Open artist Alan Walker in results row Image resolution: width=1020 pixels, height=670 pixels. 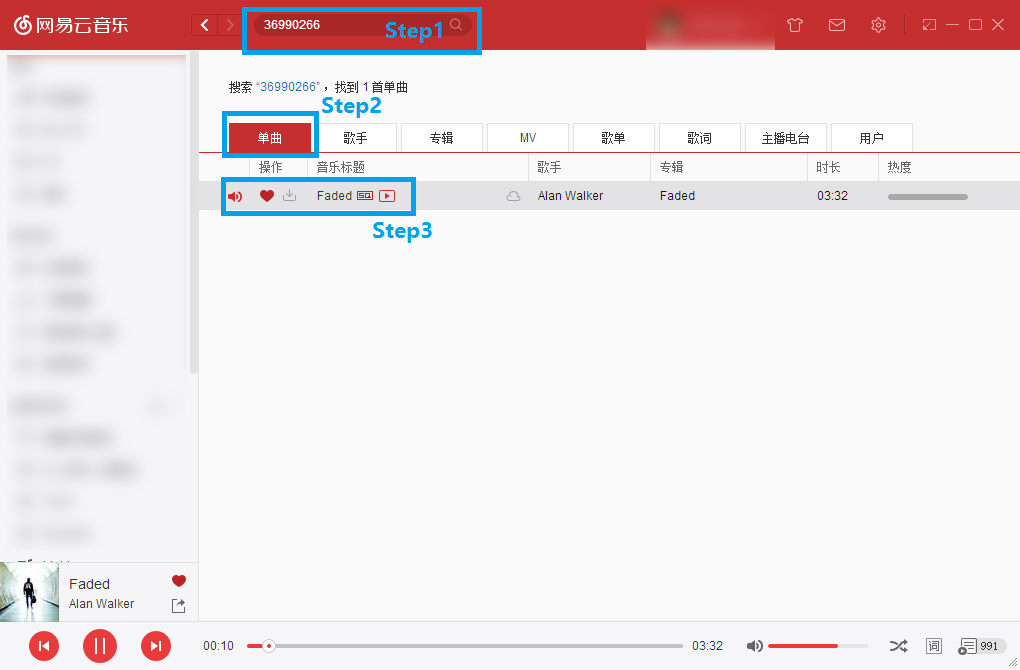[x=570, y=196]
